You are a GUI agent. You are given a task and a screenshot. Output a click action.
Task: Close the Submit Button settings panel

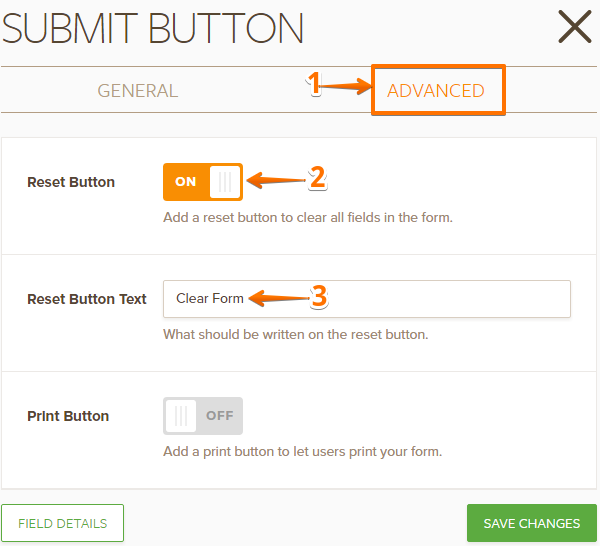tap(575, 26)
